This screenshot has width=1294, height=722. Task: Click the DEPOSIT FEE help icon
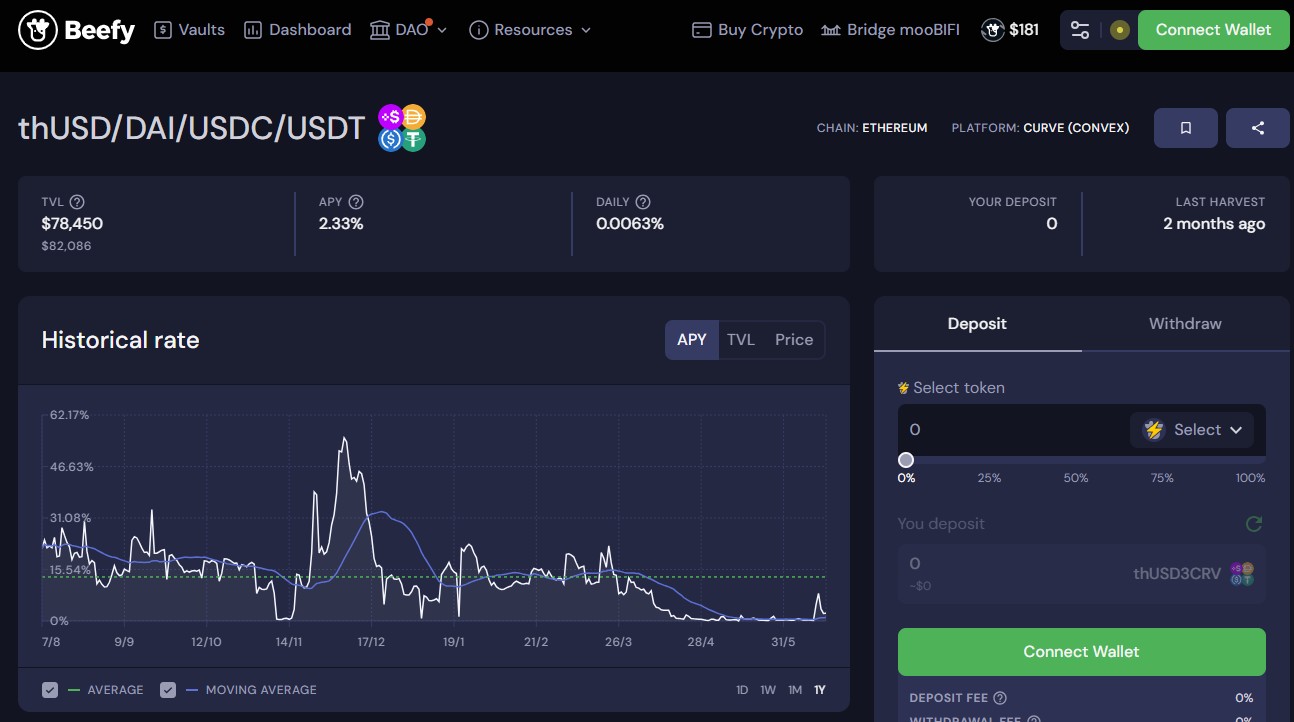(x=1000, y=698)
